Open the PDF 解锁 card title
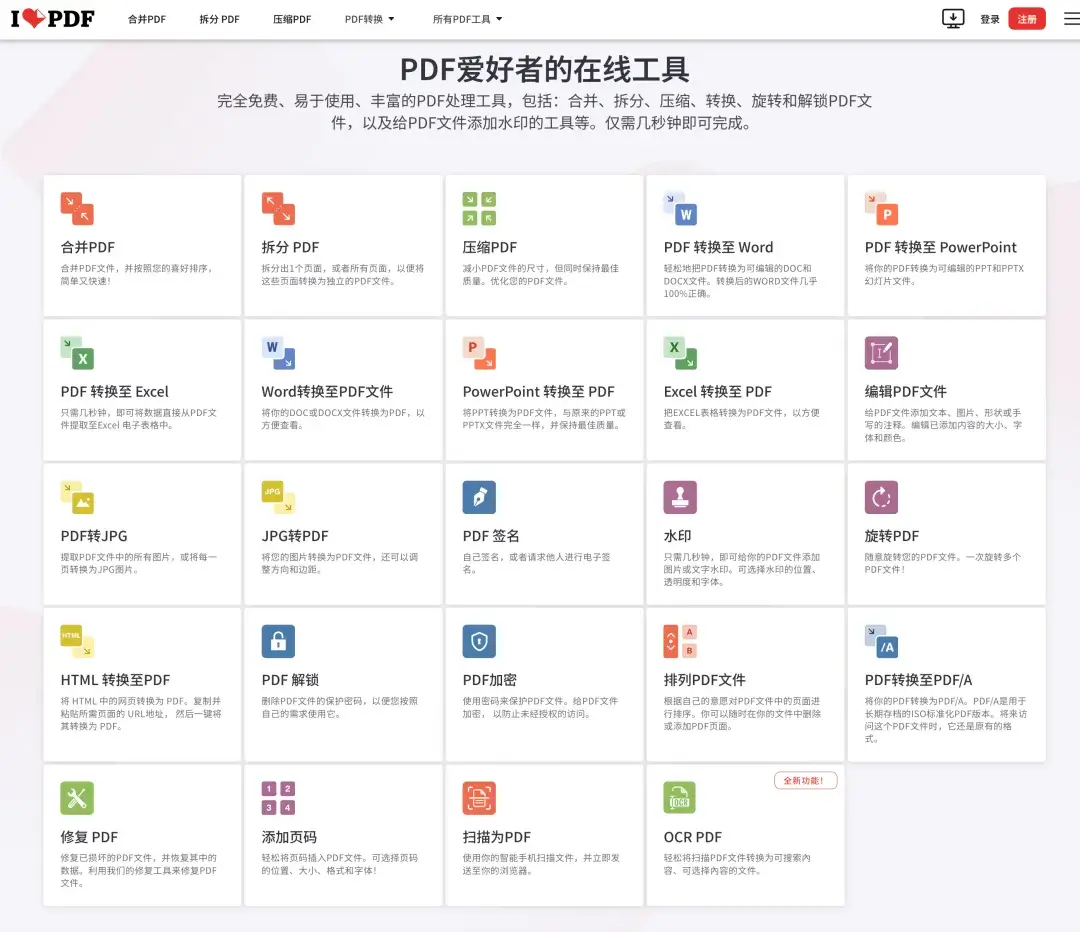Viewport: 1080px width, 932px height. (290, 680)
